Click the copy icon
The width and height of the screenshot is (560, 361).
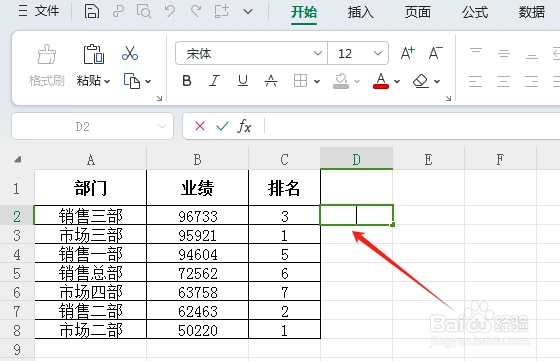[x=132, y=81]
